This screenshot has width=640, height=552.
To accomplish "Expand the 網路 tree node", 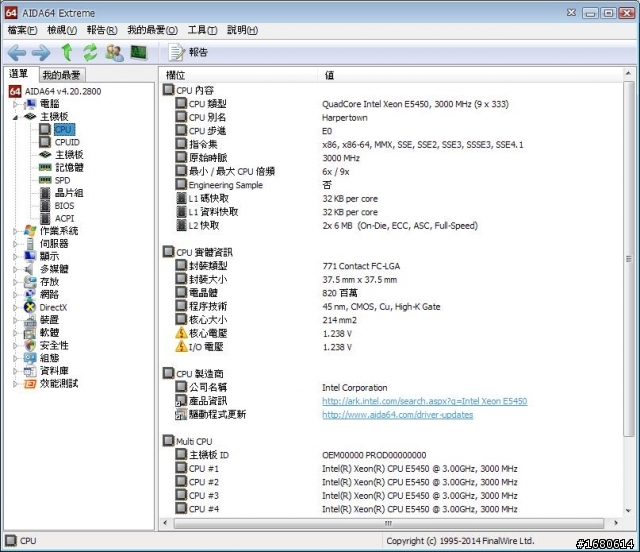I will pos(15,295).
